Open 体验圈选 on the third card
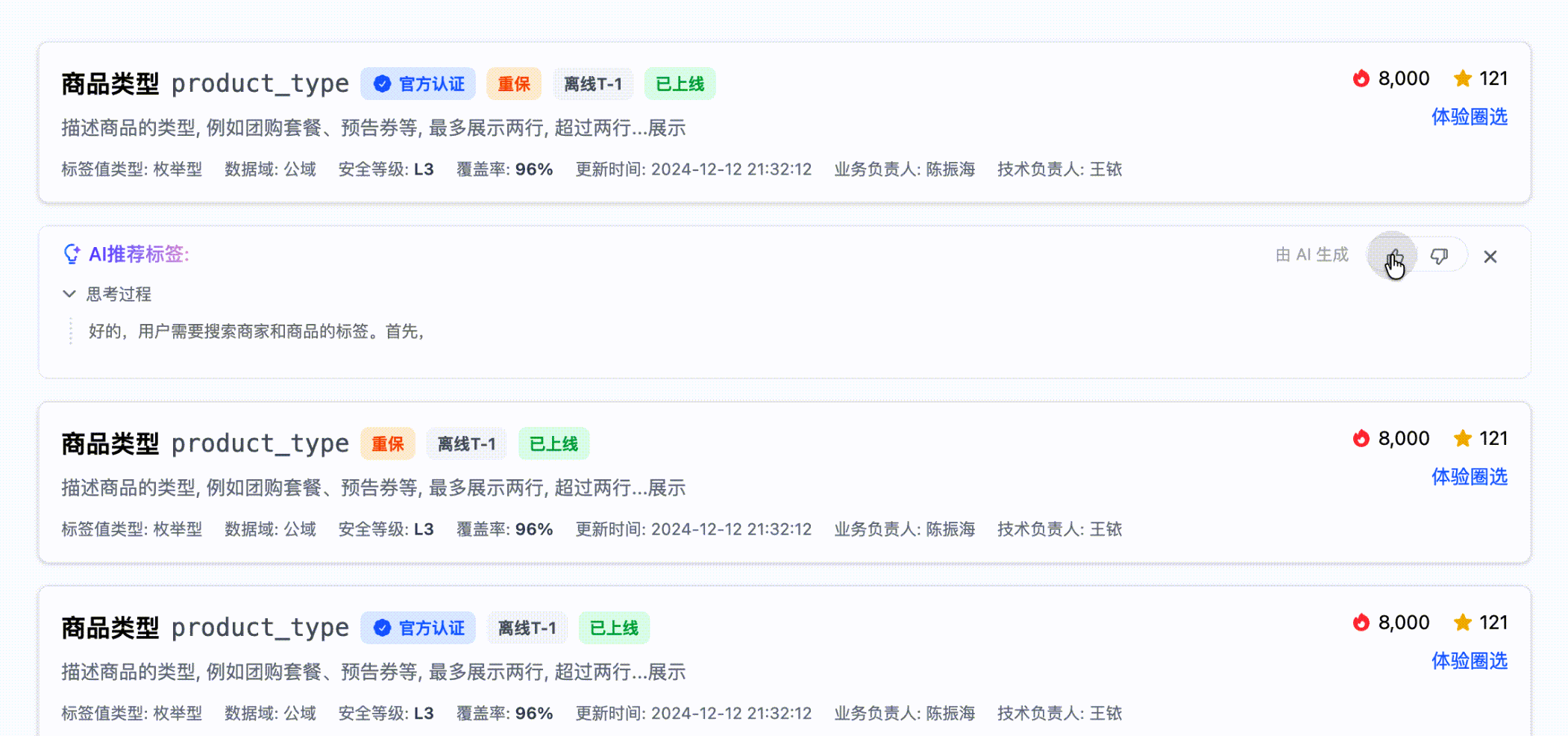Screen dimensions: 1568x736 [x=1469, y=661]
